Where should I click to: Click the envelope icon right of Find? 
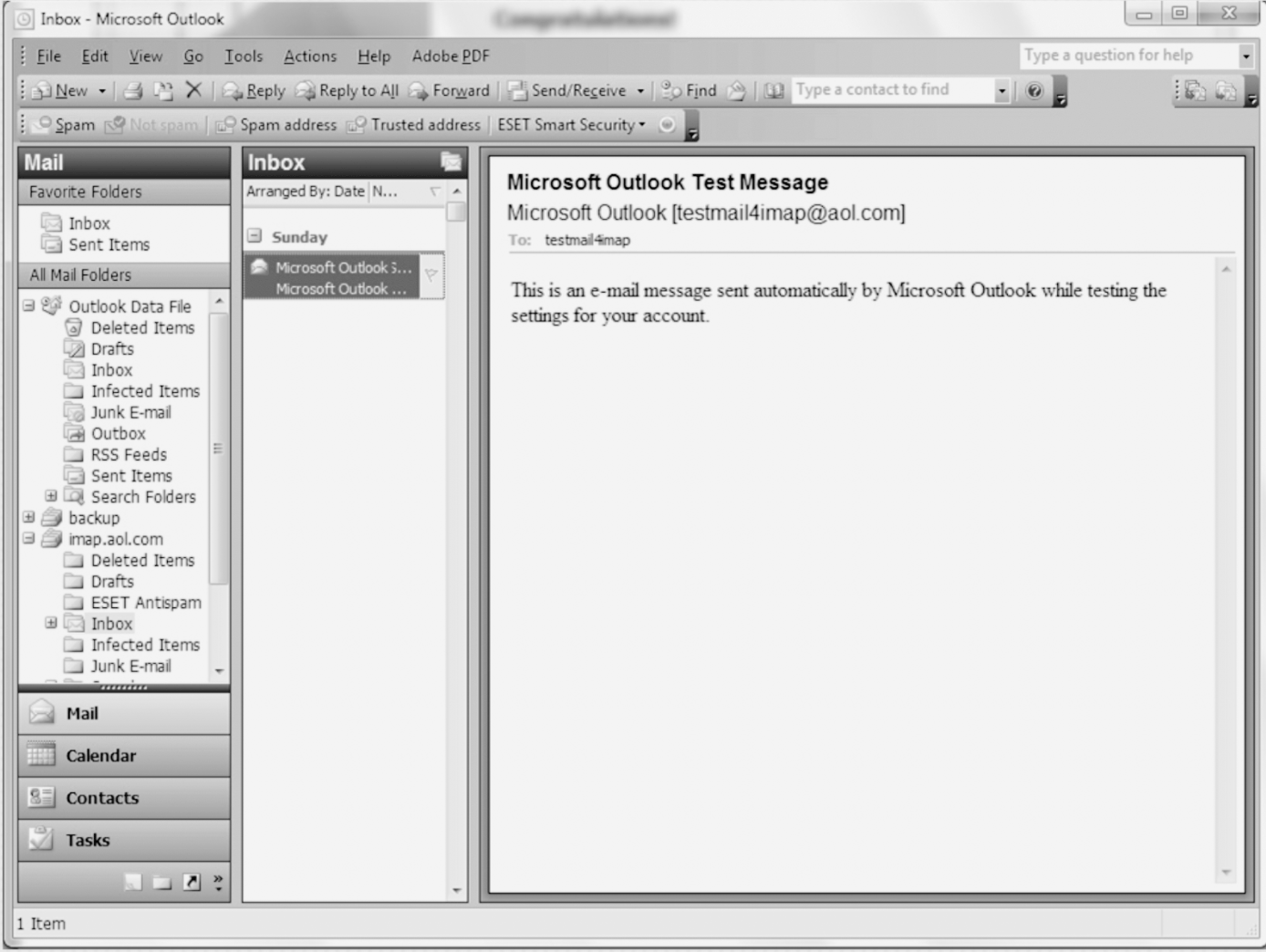tap(737, 90)
